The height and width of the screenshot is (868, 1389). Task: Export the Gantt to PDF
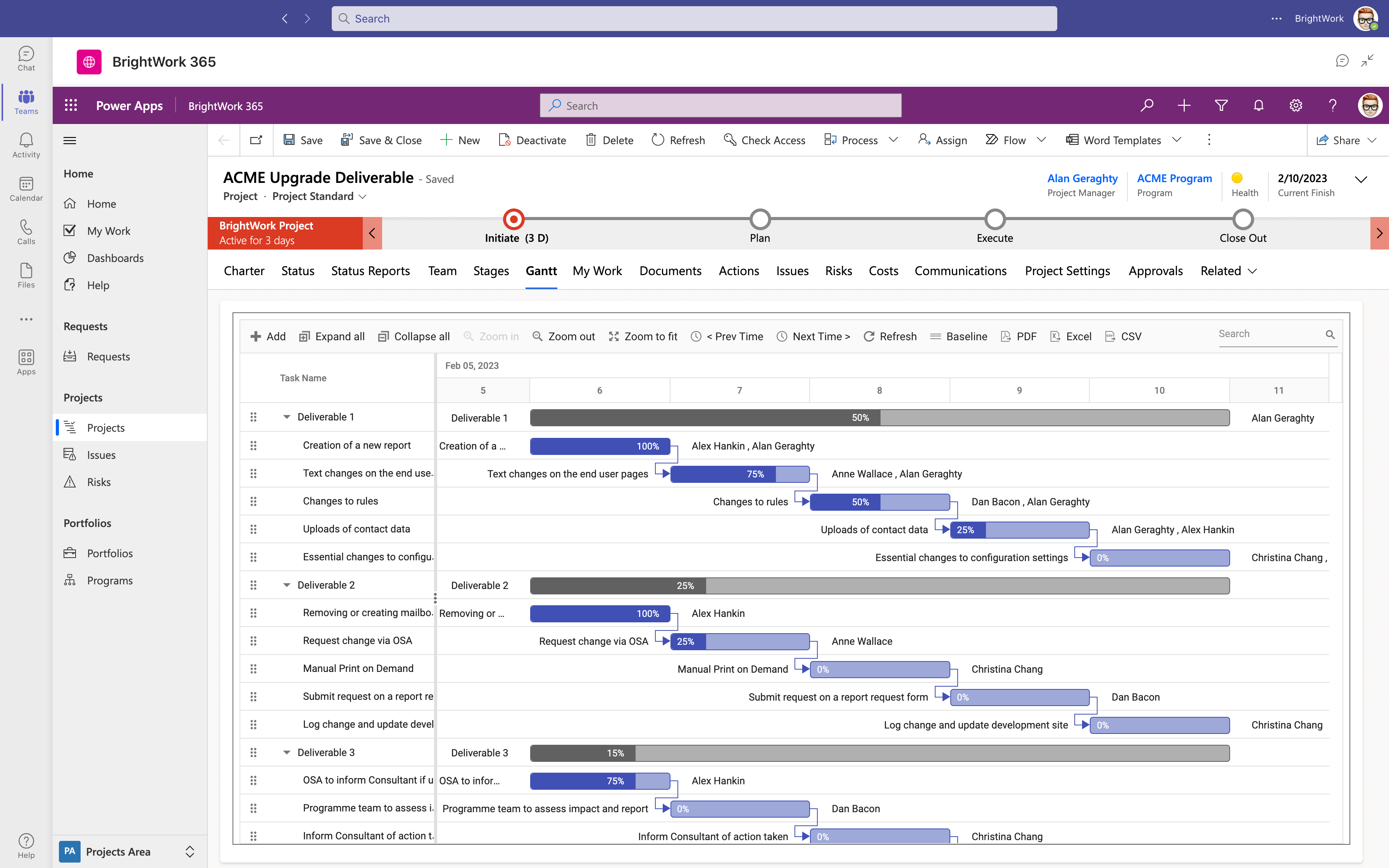1018,336
